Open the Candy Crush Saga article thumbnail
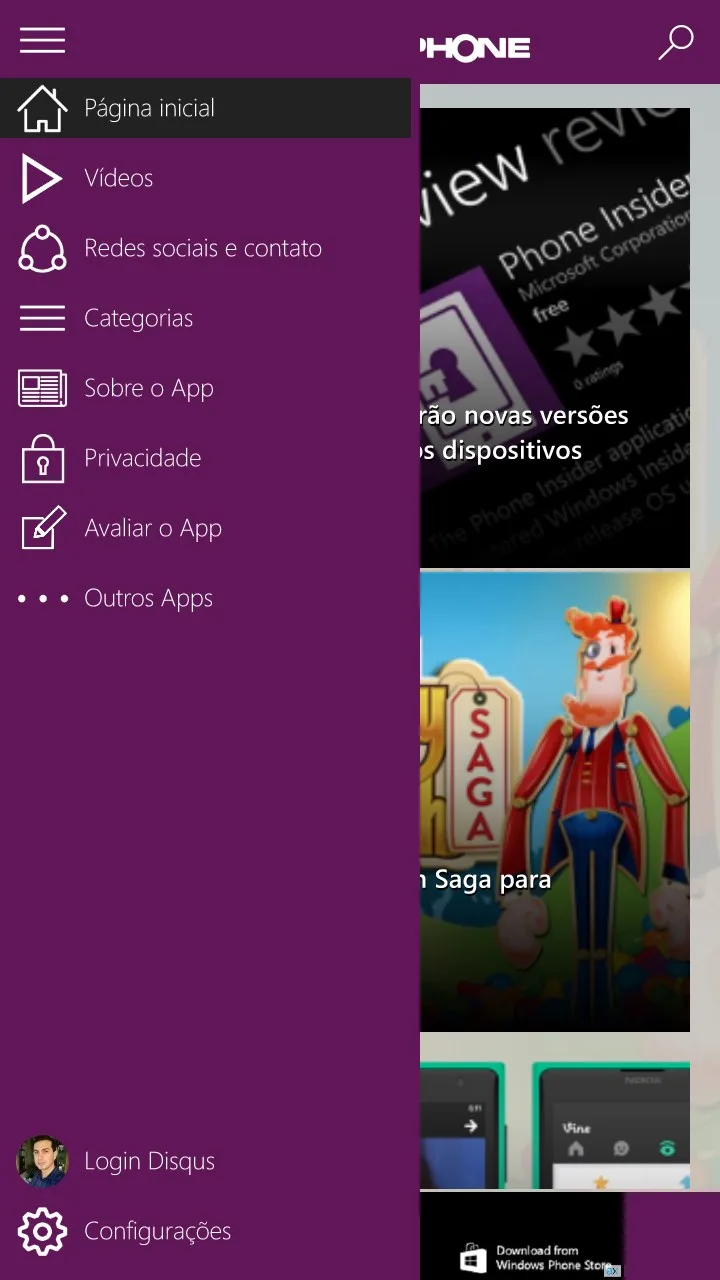This screenshot has width=720, height=1280. [555, 801]
